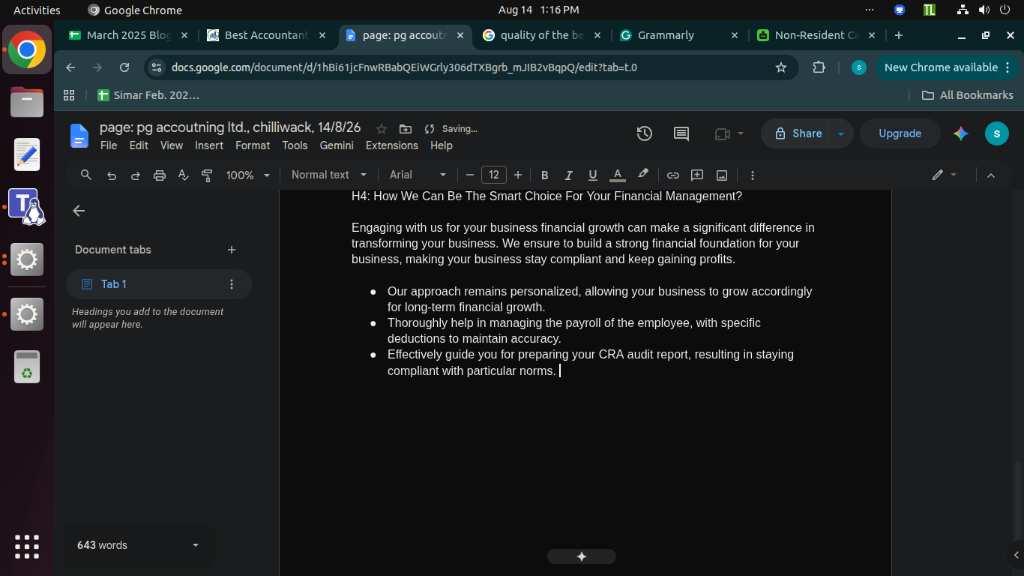Toggle underline formatting
This screenshot has width=1024, height=576.
(x=592, y=175)
